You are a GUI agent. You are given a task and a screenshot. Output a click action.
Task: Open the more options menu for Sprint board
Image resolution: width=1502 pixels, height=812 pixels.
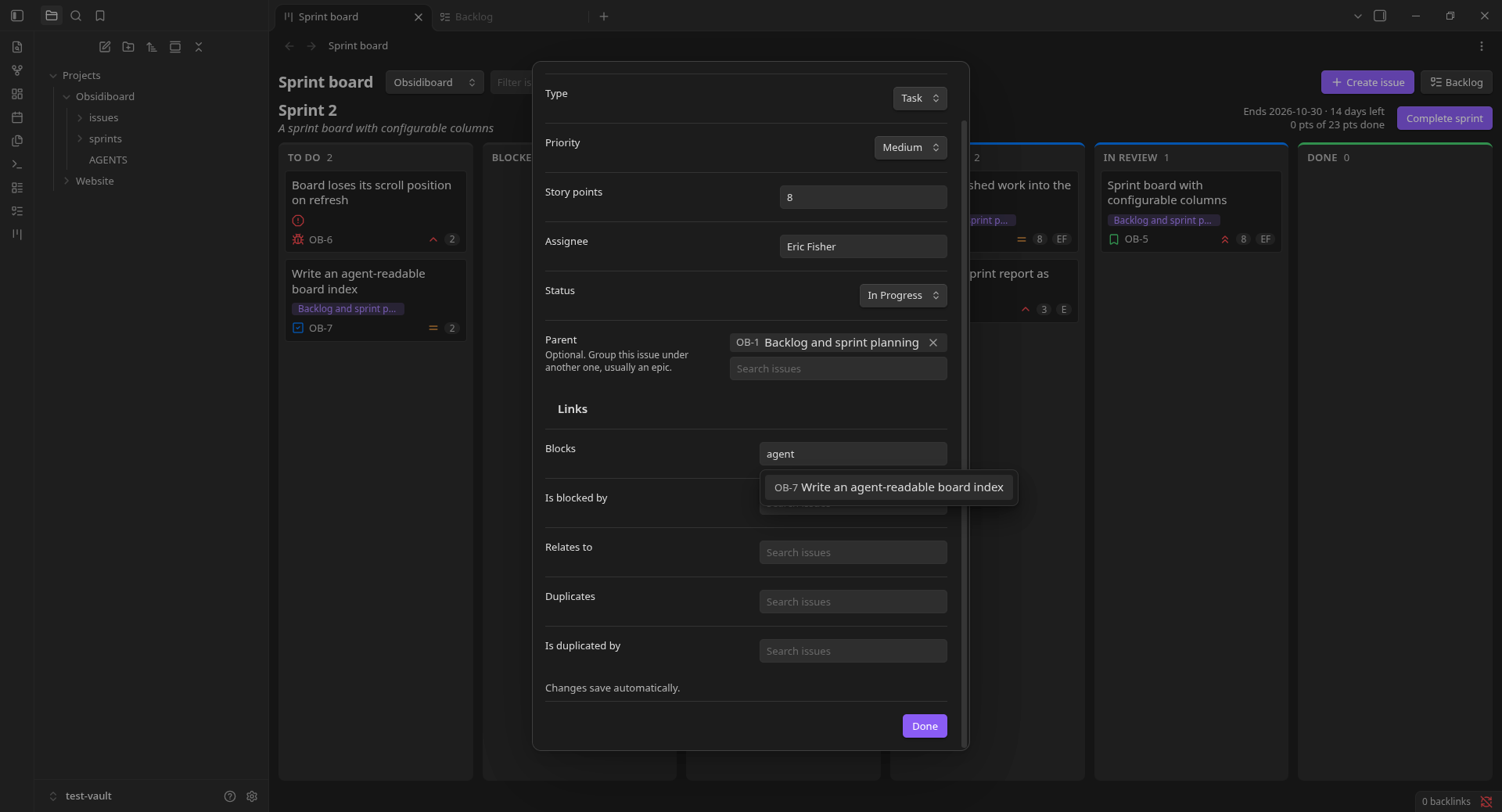(1482, 46)
